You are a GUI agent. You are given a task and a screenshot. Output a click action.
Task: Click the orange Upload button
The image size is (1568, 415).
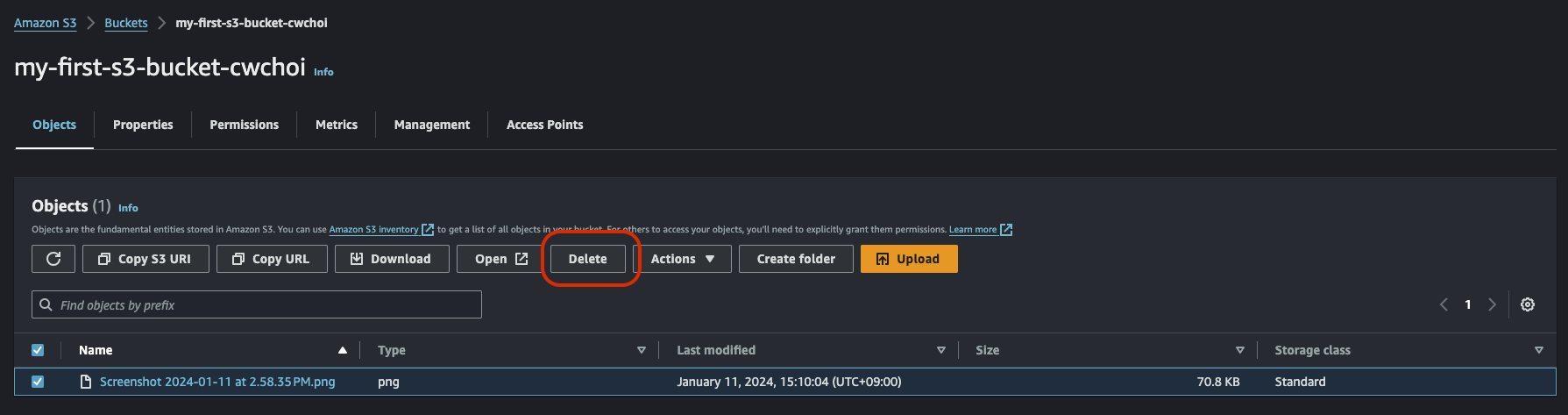click(909, 259)
